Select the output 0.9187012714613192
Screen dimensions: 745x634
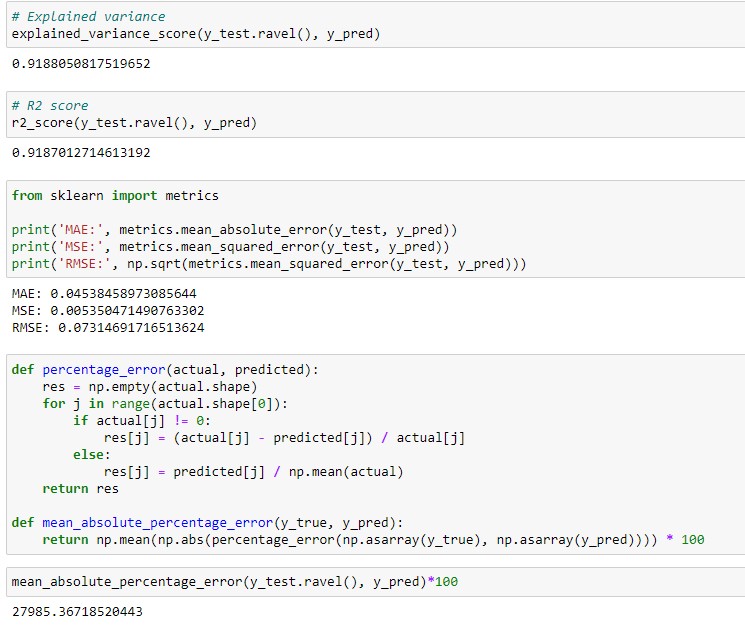click(81, 153)
